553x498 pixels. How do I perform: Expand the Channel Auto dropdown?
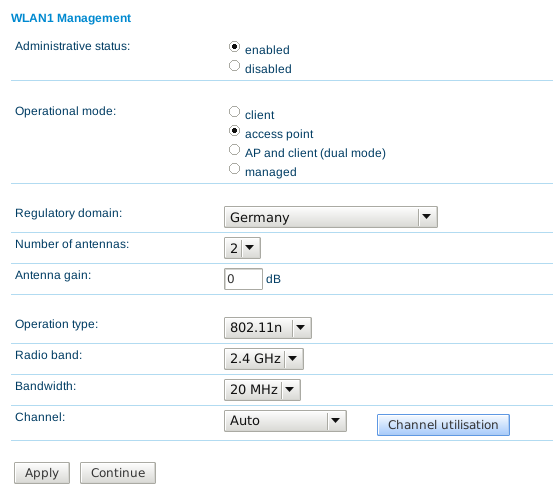pyautogui.click(x=285, y=421)
